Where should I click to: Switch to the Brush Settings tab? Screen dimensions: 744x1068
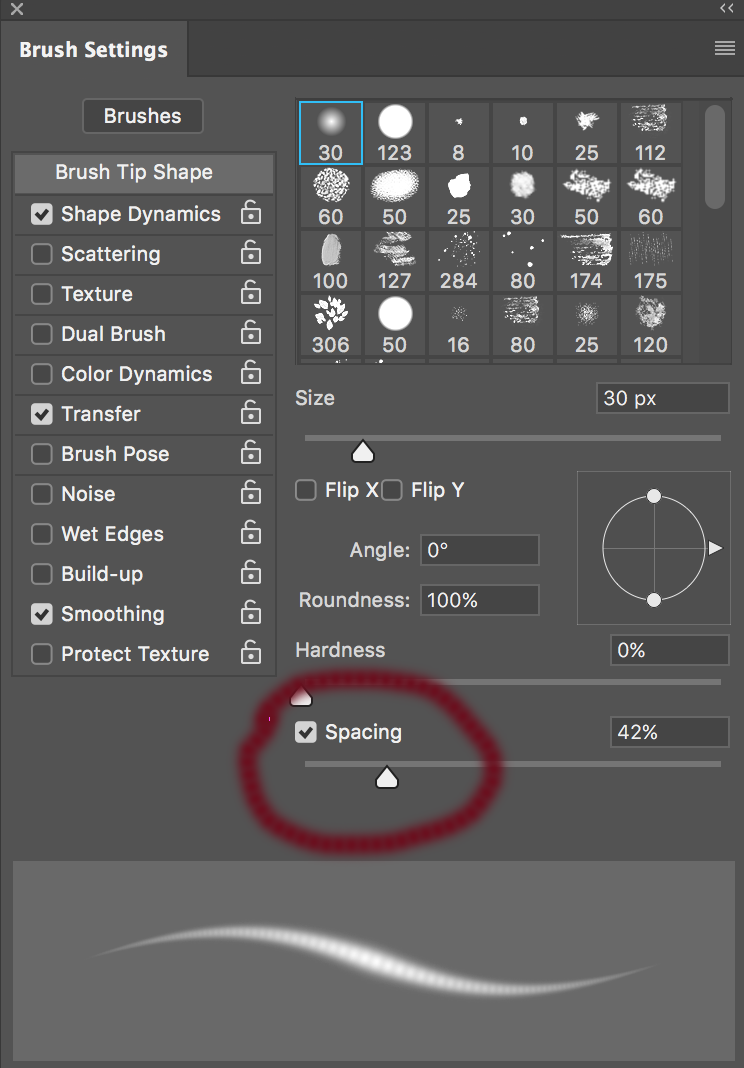(93, 49)
